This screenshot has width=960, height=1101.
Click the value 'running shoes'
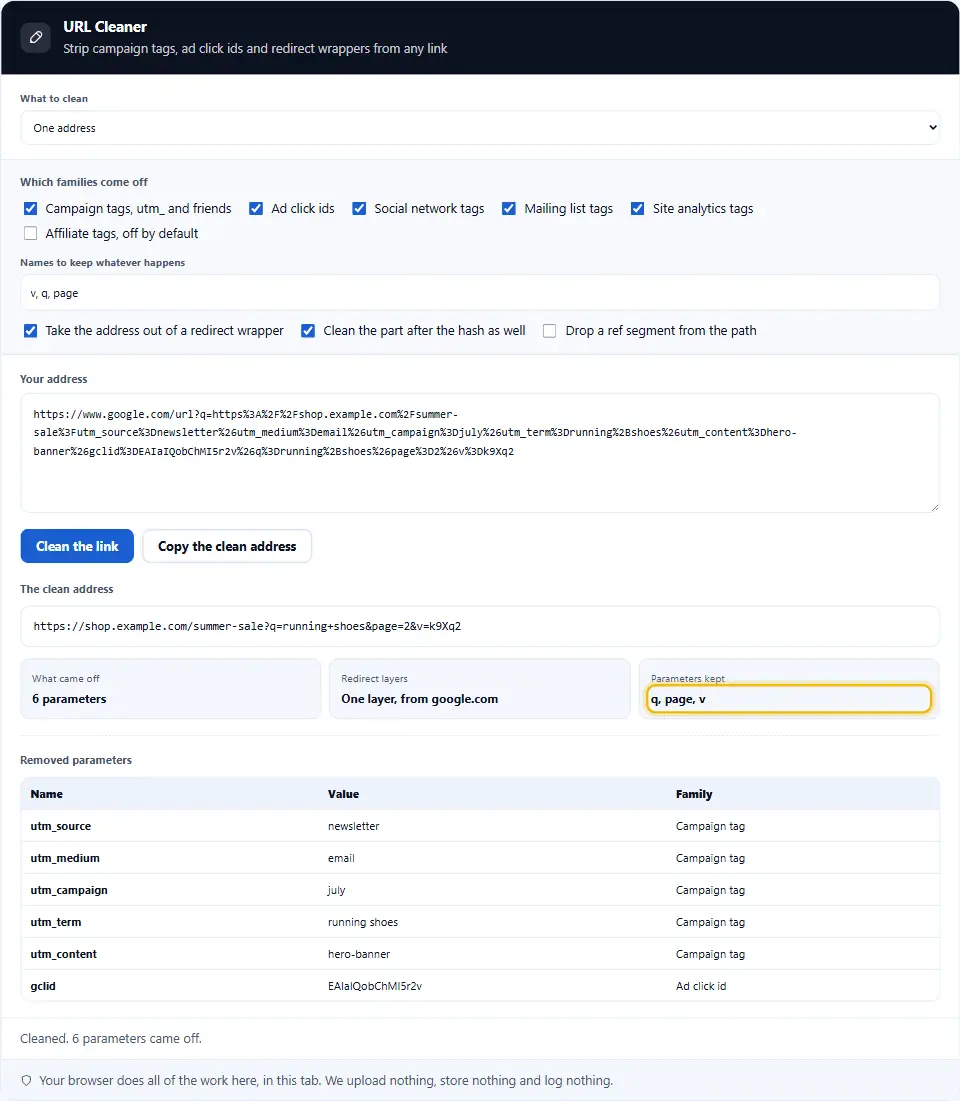pos(363,922)
